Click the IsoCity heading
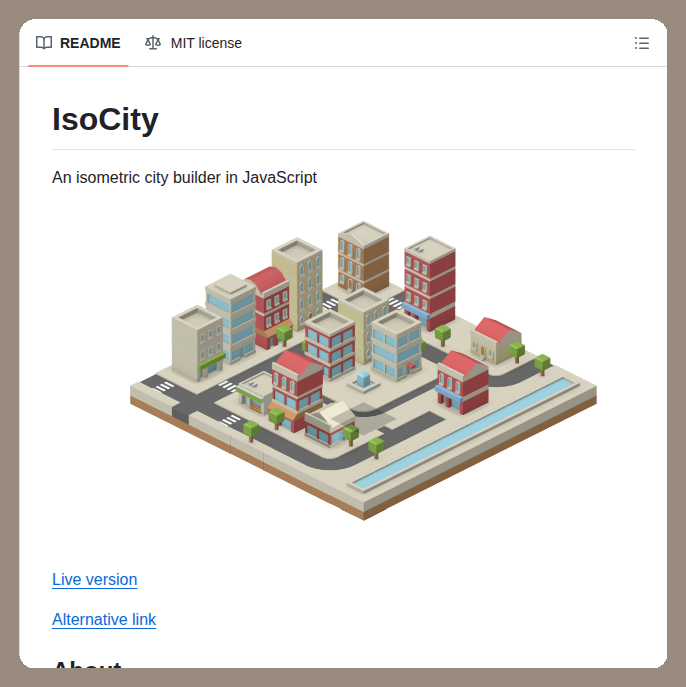The height and width of the screenshot is (687, 686). [x=105, y=119]
